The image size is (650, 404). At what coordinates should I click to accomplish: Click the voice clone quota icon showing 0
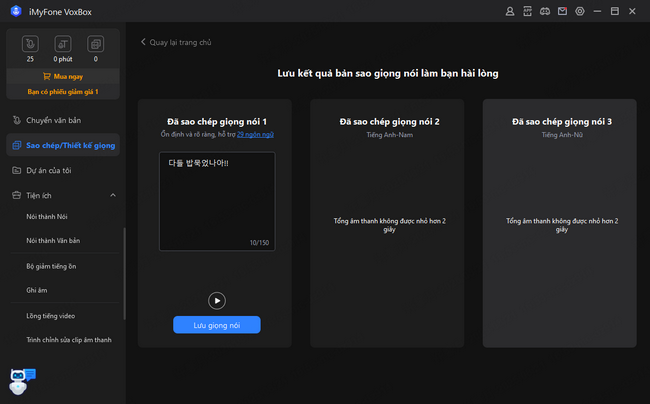point(95,44)
